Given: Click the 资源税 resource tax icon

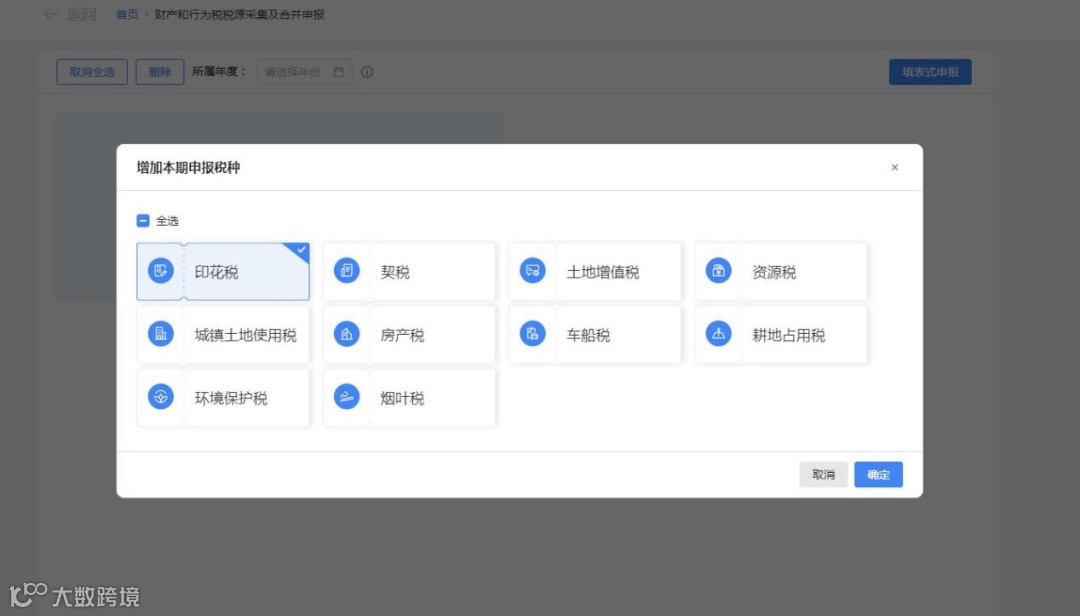Looking at the screenshot, I should [718, 271].
